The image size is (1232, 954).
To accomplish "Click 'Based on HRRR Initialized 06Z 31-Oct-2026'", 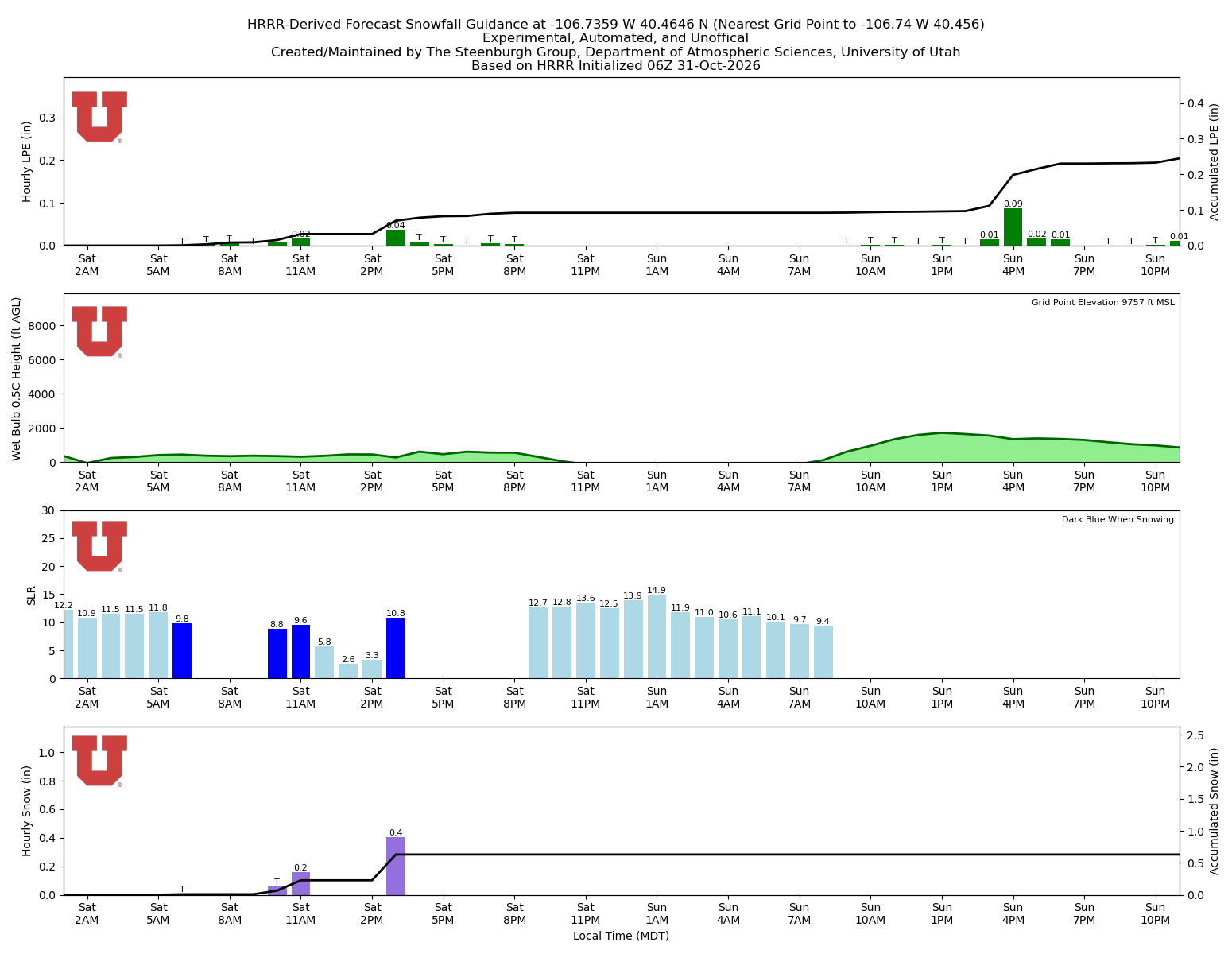I will click(616, 66).
